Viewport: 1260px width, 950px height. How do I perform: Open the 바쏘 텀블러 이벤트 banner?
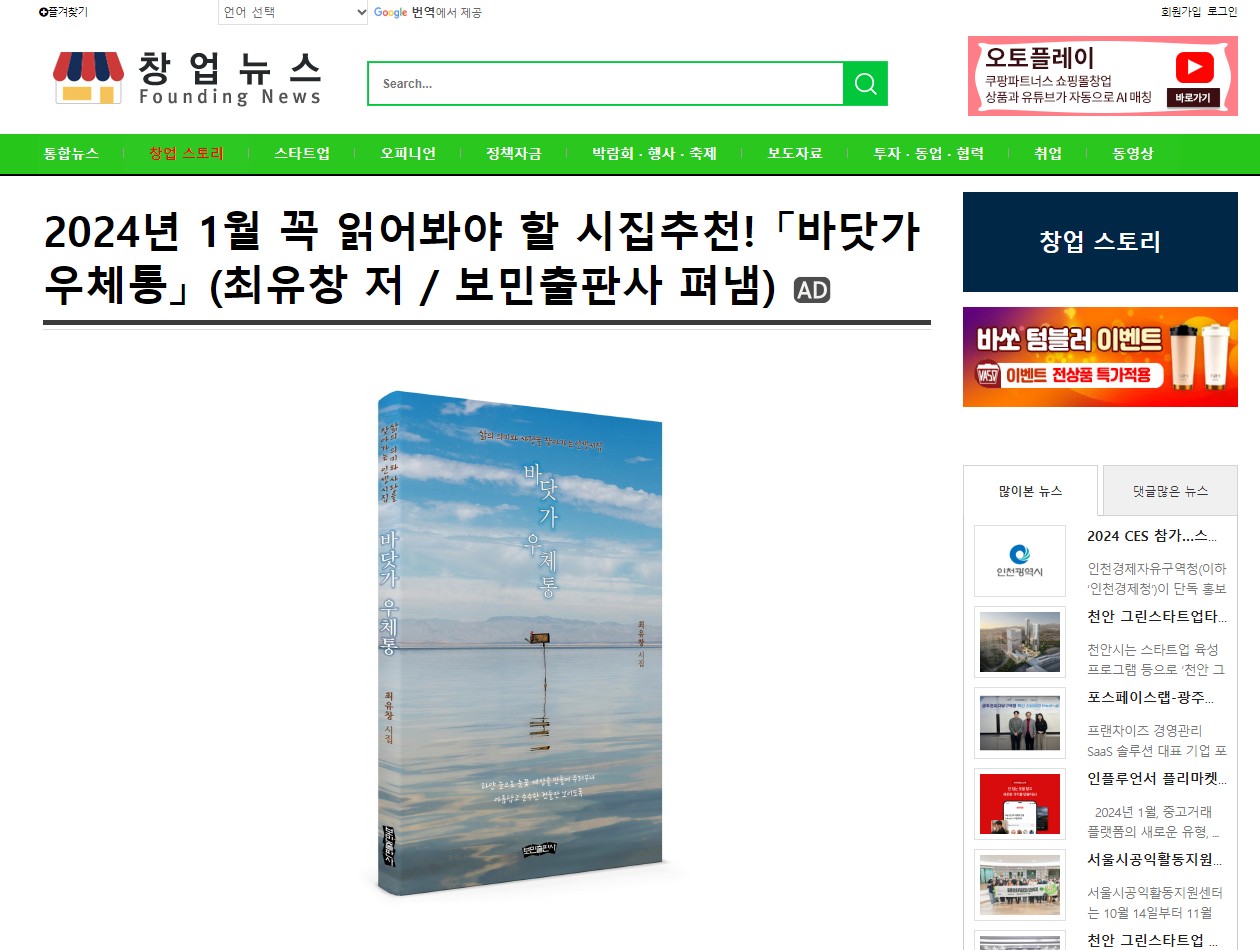[x=1100, y=357]
